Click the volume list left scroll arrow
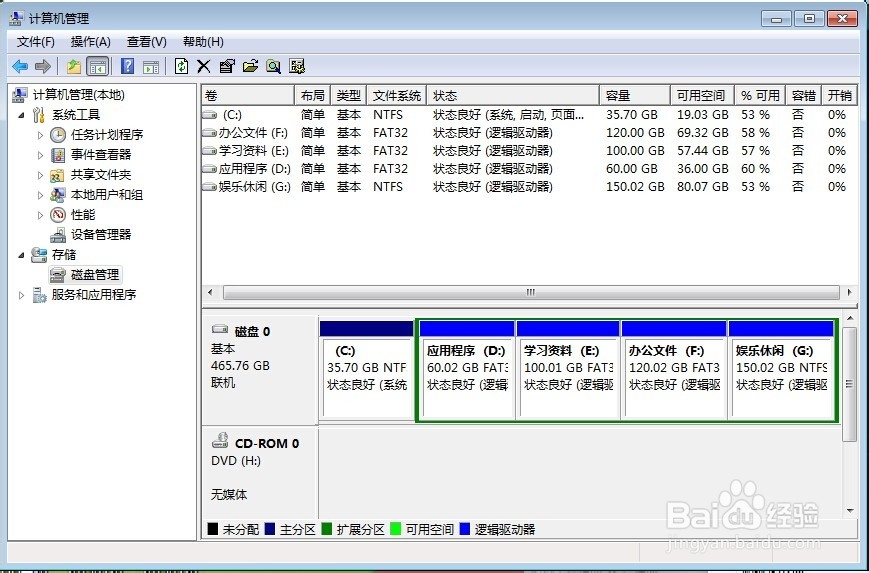Image resolution: width=869 pixels, height=573 pixels. click(210, 292)
